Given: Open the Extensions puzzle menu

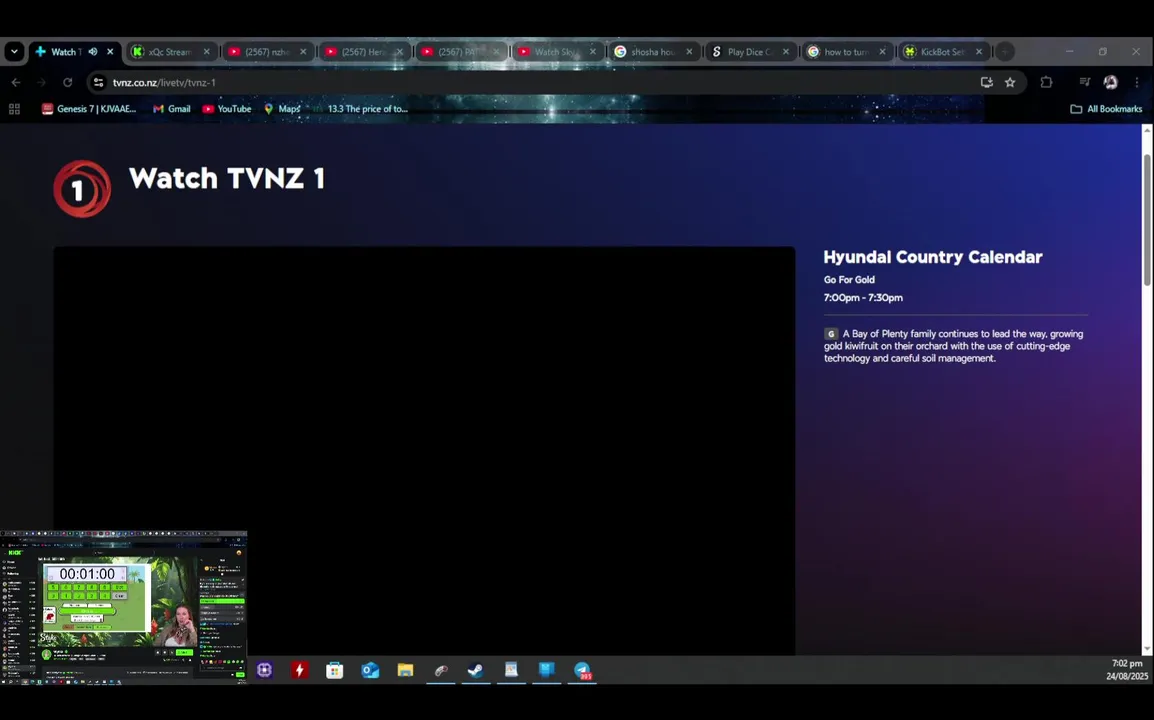Looking at the screenshot, I should 1046,82.
